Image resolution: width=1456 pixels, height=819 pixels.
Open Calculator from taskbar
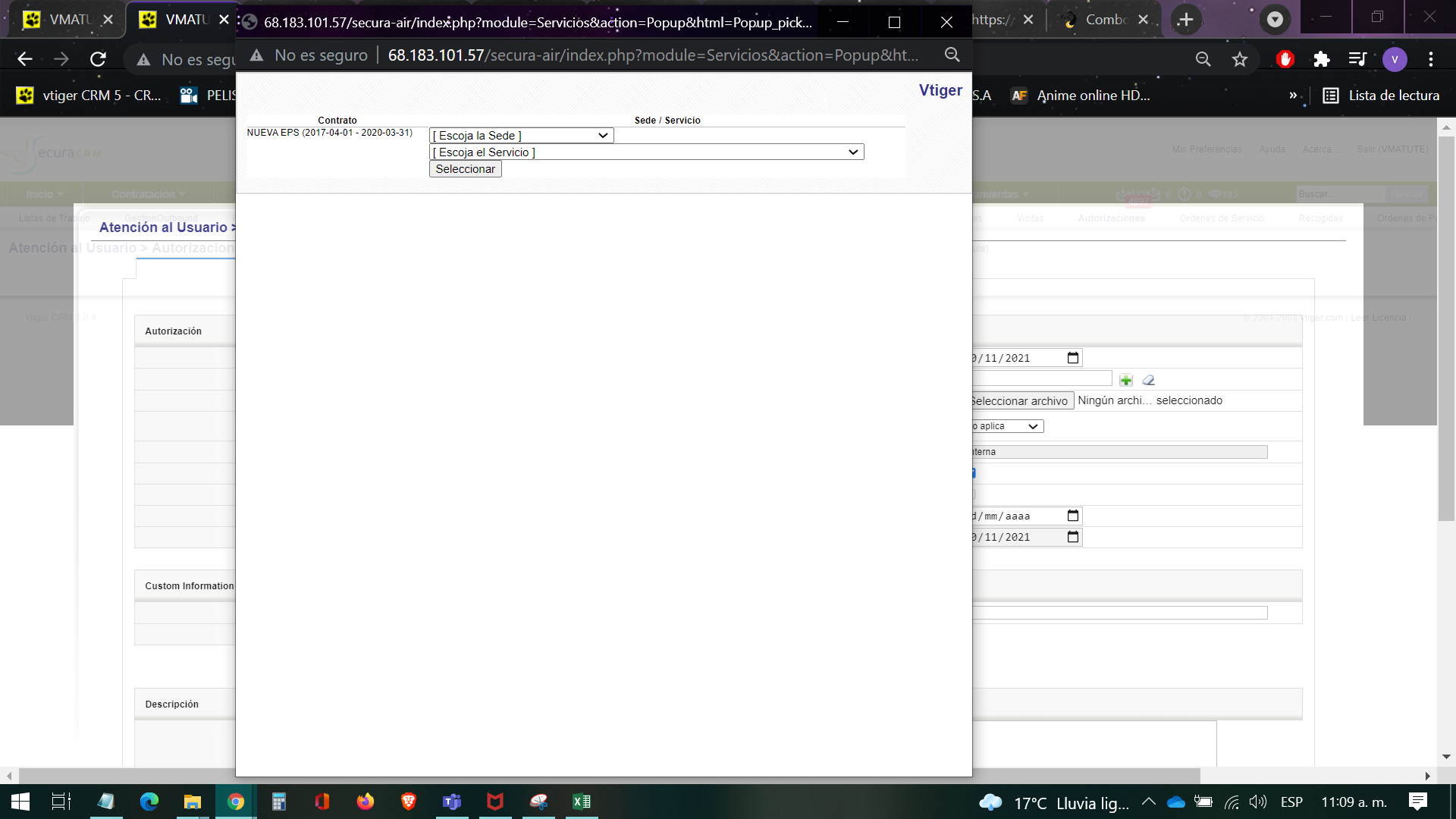tap(279, 802)
